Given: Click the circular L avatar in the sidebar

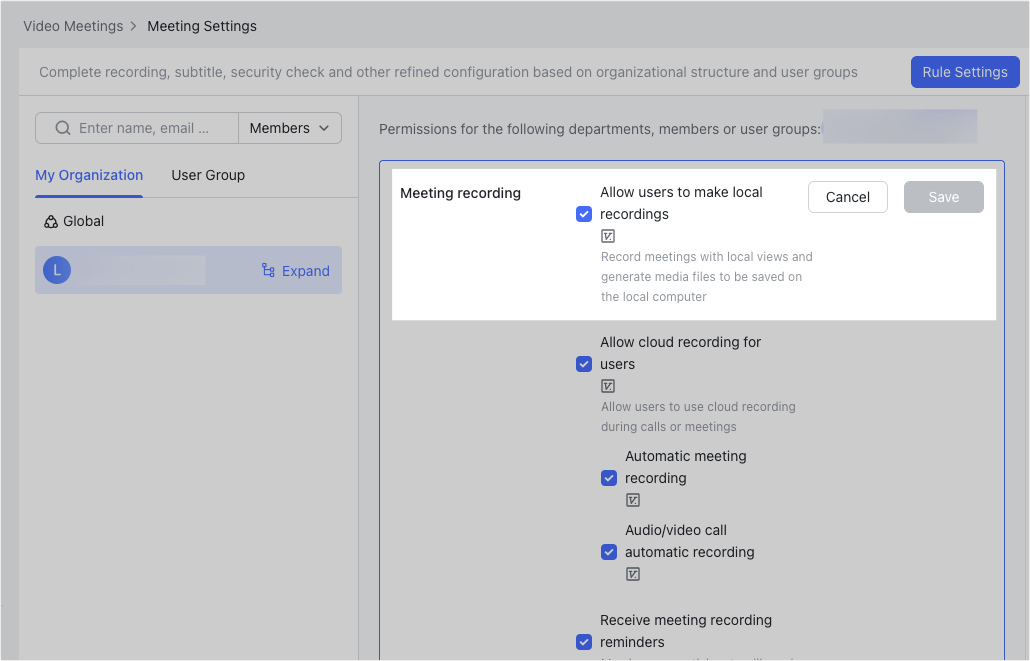Looking at the screenshot, I should [57, 270].
